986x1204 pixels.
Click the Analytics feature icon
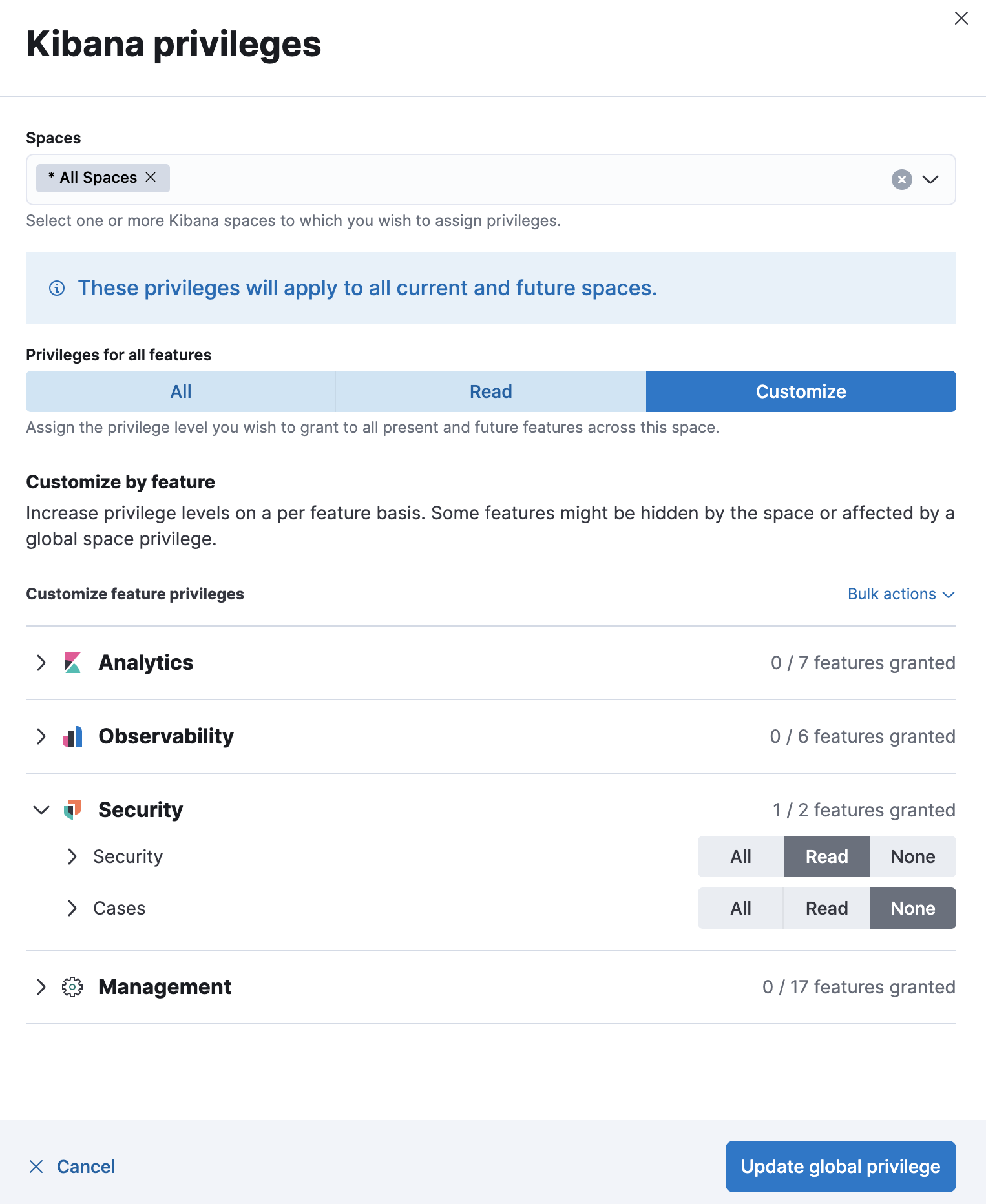[72, 663]
